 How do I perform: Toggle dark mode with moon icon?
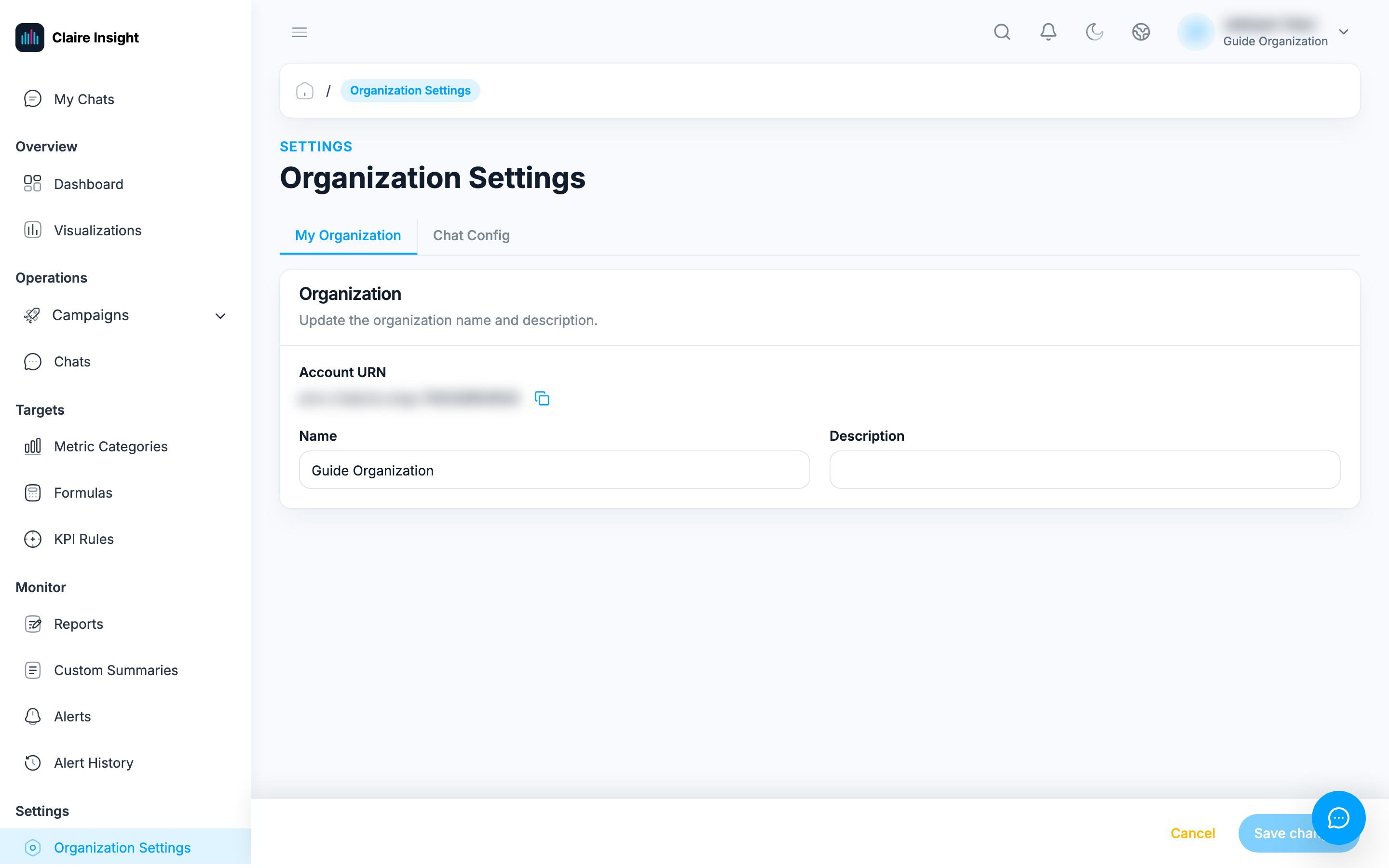tap(1094, 31)
